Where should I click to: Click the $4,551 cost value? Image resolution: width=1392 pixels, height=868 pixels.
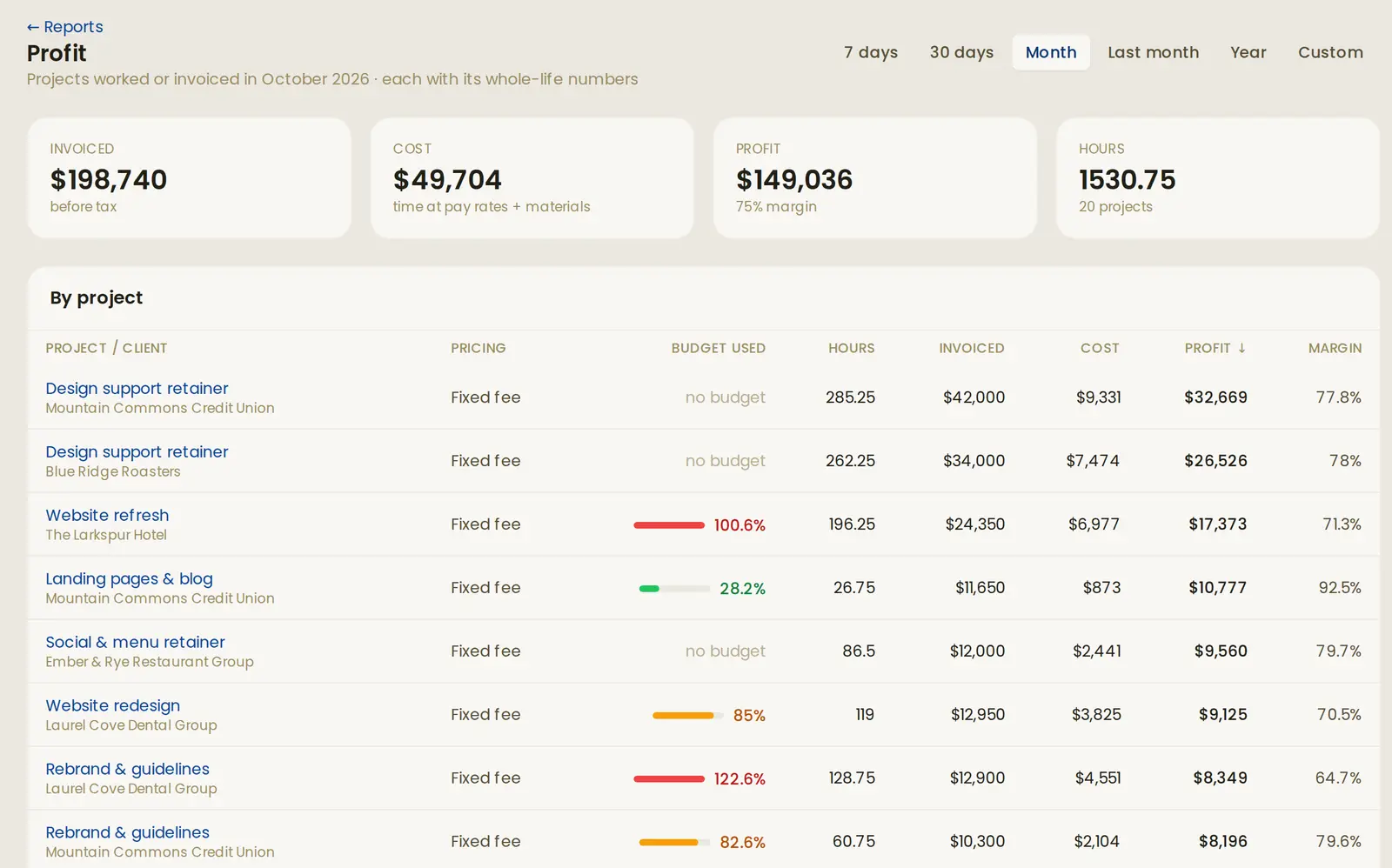(x=1098, y=778)
